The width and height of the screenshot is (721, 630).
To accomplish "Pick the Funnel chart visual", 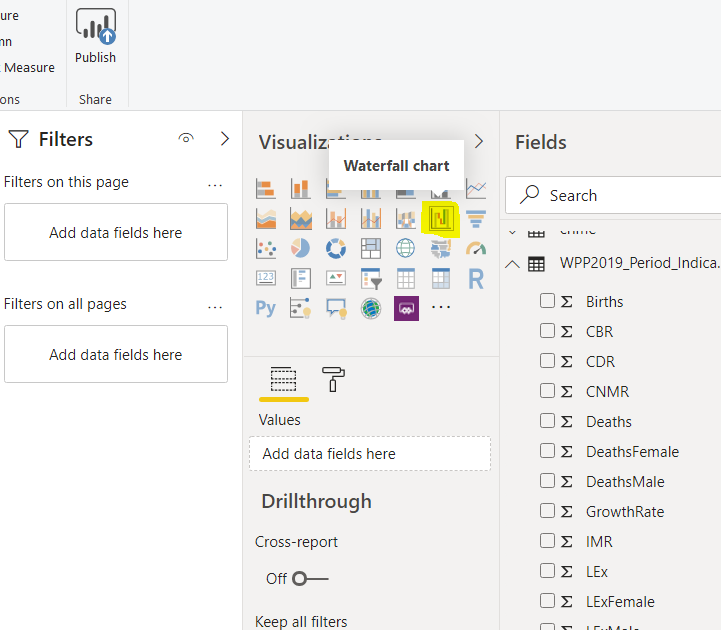I will (x=476, y=218).
